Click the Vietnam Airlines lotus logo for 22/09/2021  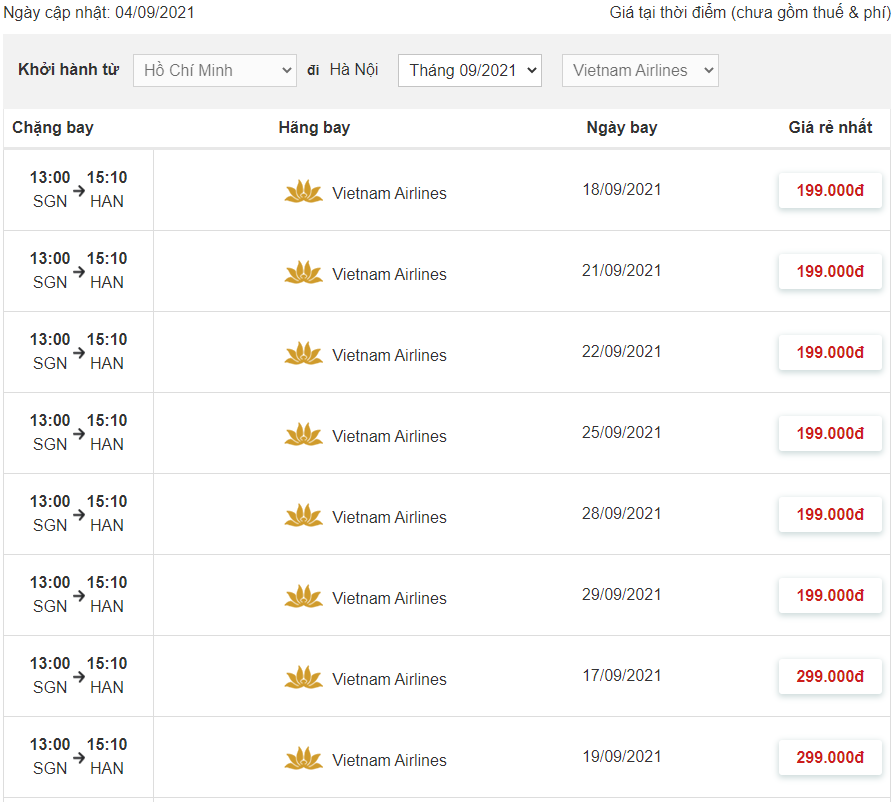coord(304,354)
